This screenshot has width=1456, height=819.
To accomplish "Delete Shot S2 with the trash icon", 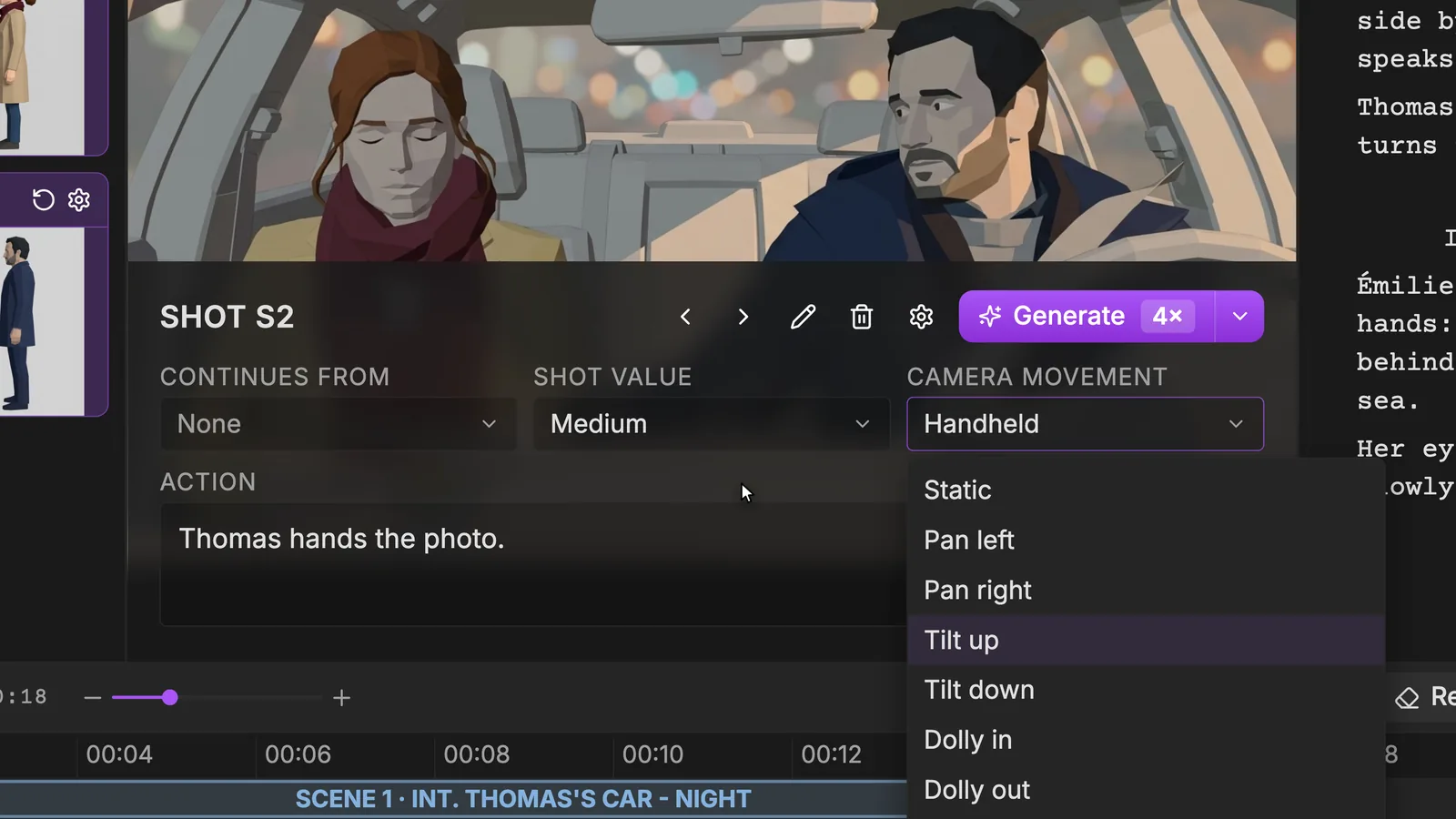I will pos(862,317).
